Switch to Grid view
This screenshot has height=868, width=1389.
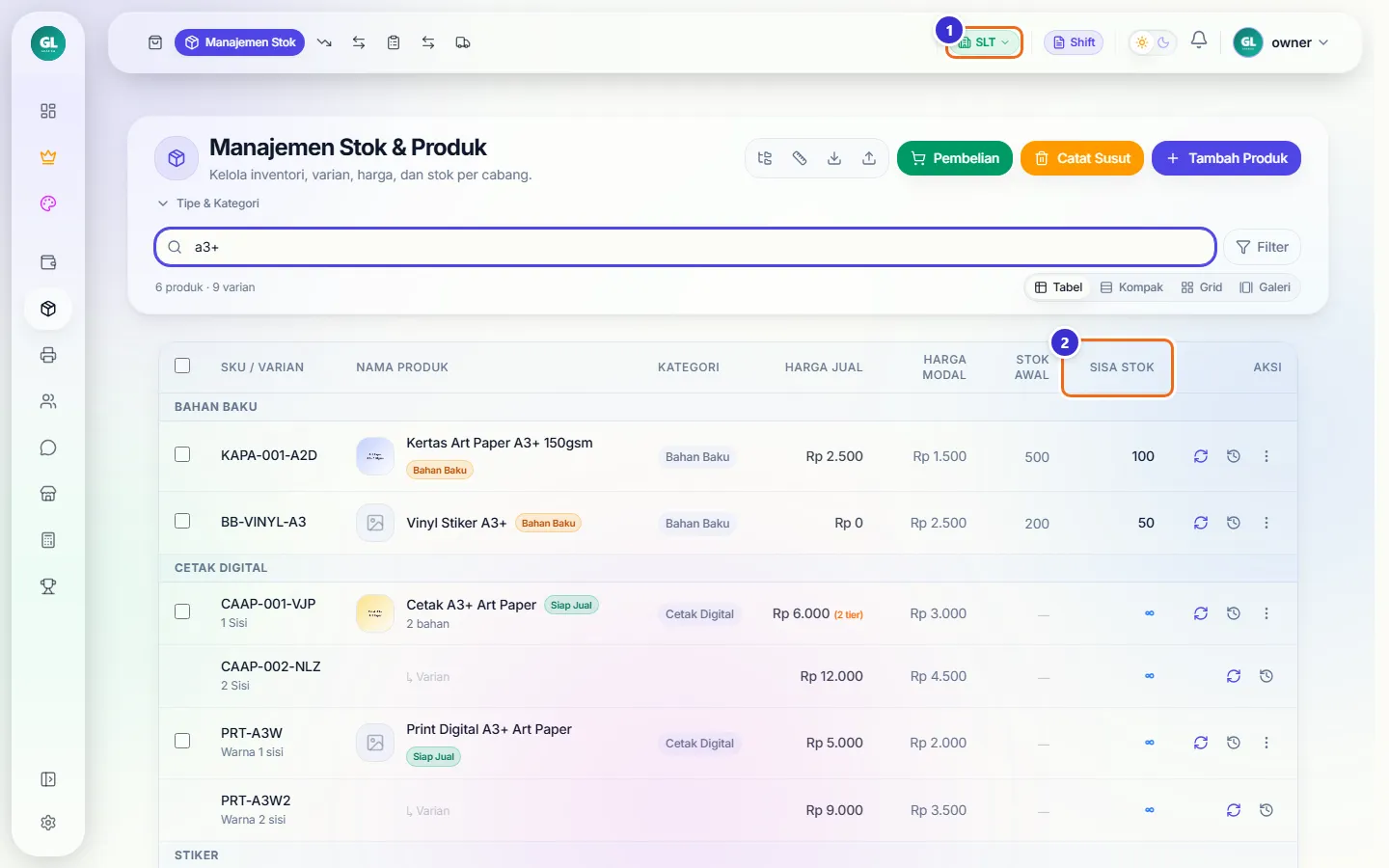(1202, 287)
